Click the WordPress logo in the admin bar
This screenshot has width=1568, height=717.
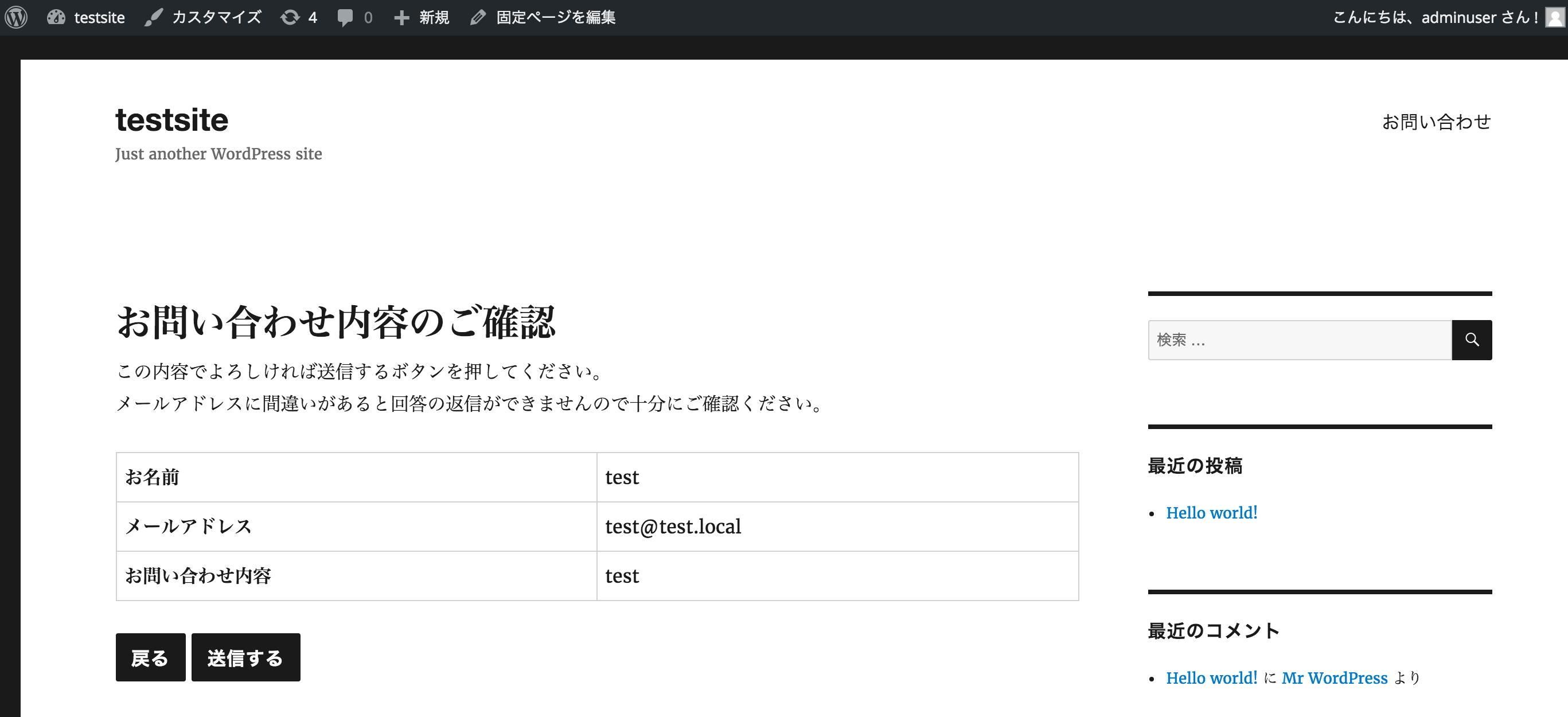click(x=17, y=17)
